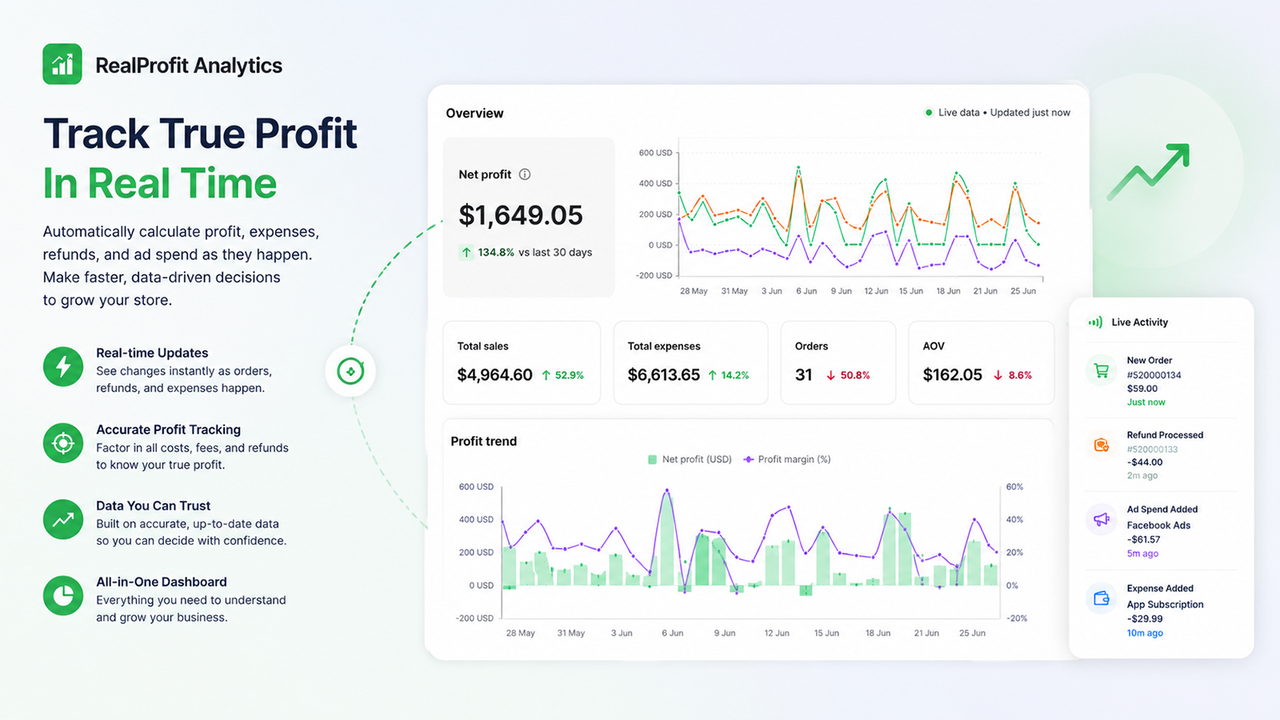Click the Live Activity signal bars icon
1280x720 pixels.
point(1096,323)
